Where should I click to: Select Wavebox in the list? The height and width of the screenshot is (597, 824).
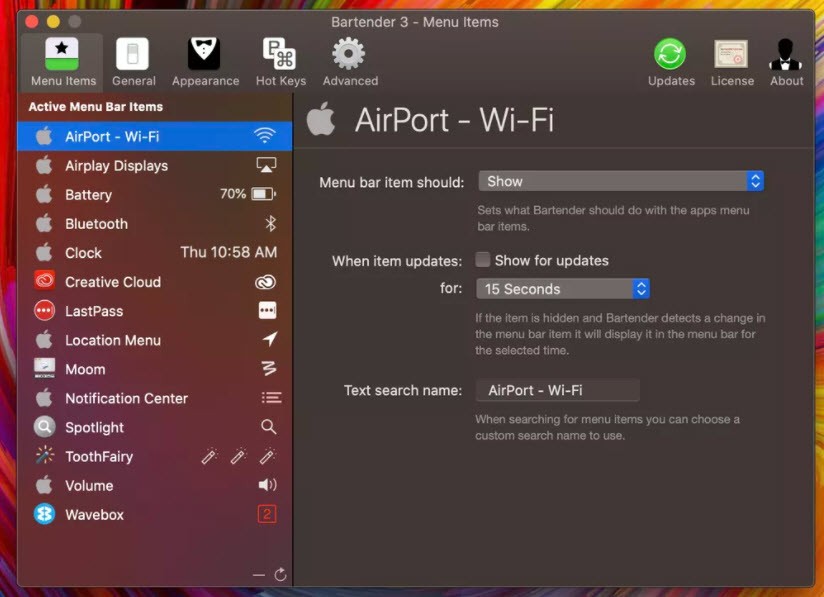tap(154, 514)
